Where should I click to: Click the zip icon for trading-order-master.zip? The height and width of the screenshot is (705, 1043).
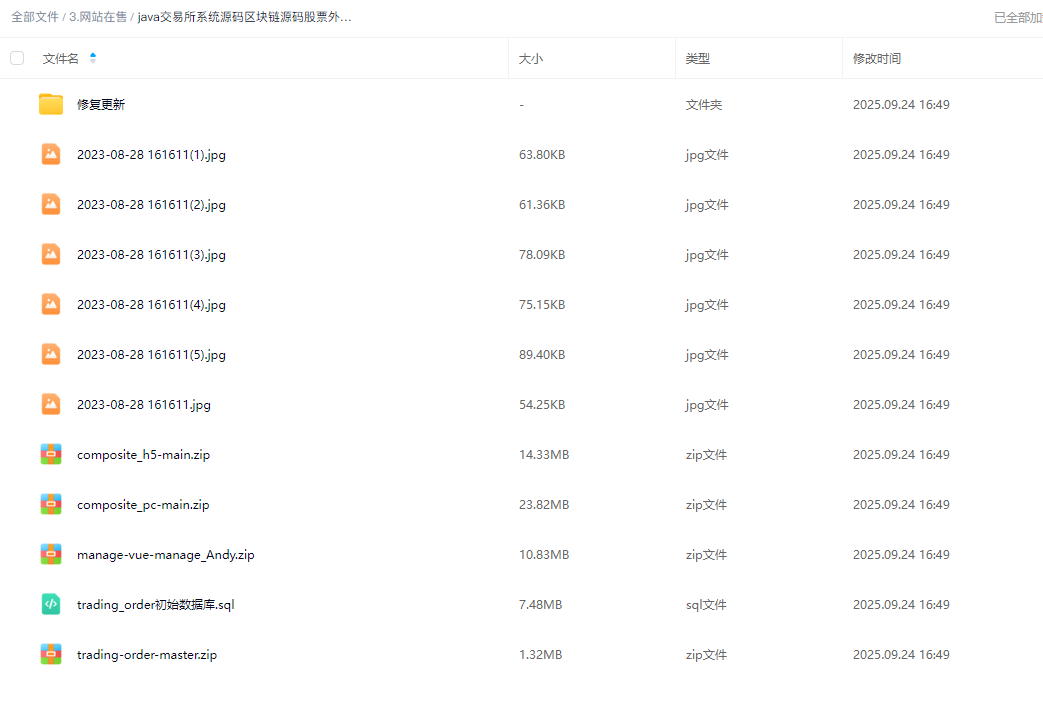coord(51,654)
